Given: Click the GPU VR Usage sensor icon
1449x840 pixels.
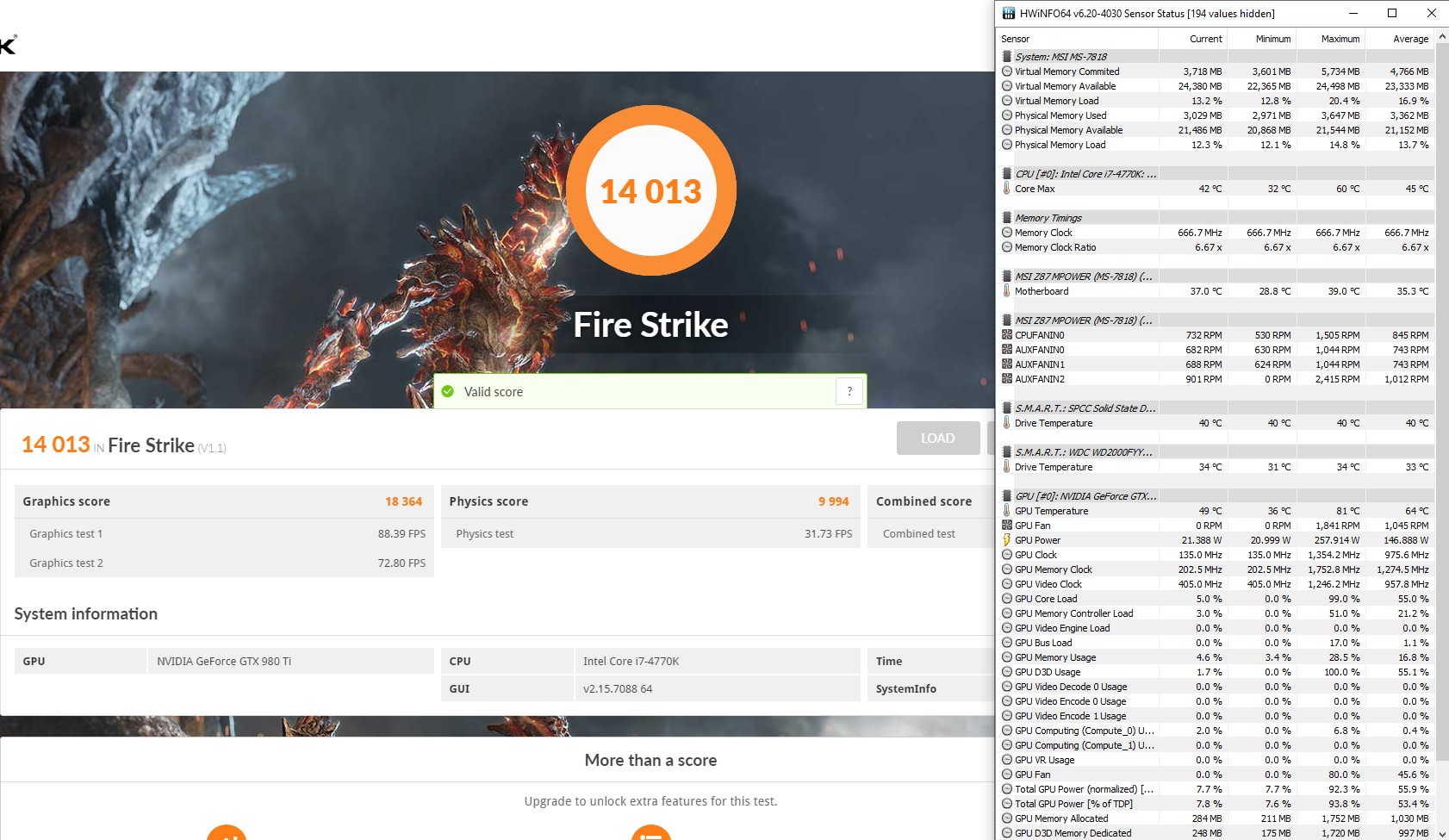Looking at the screenshot, I should [x=1007, y=760].
